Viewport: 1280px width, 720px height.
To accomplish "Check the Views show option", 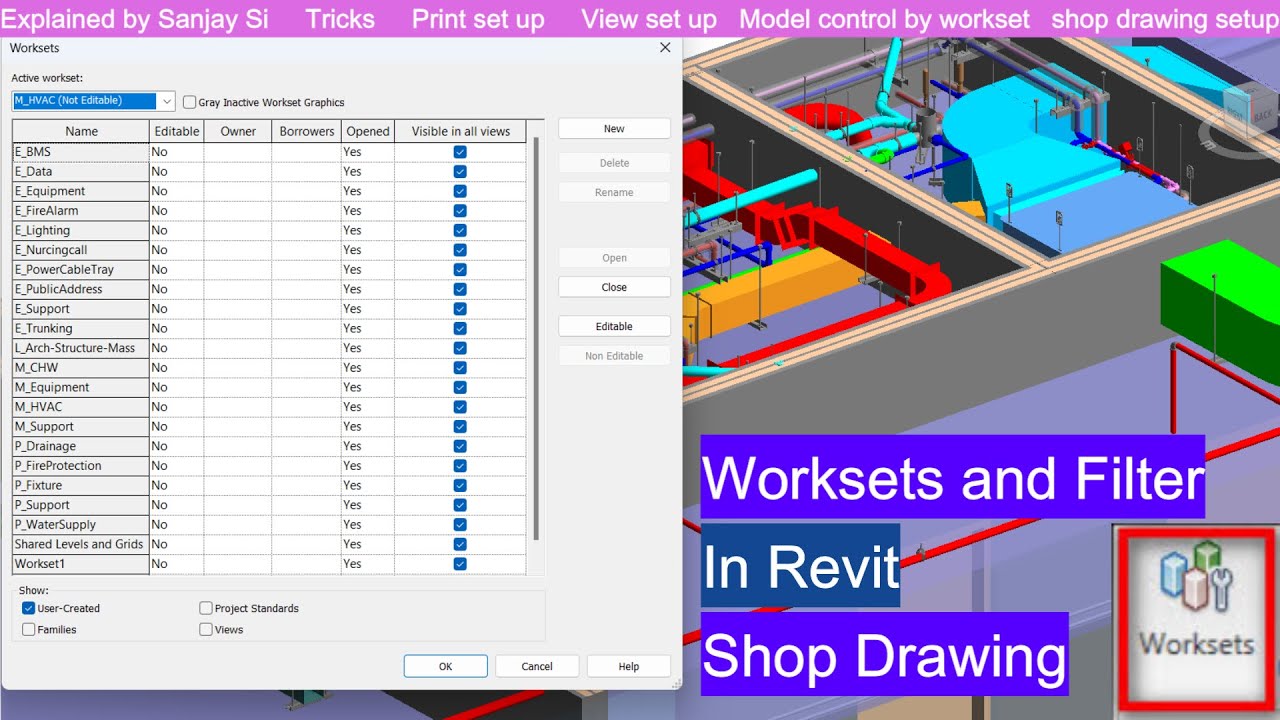I will (206, 630).
